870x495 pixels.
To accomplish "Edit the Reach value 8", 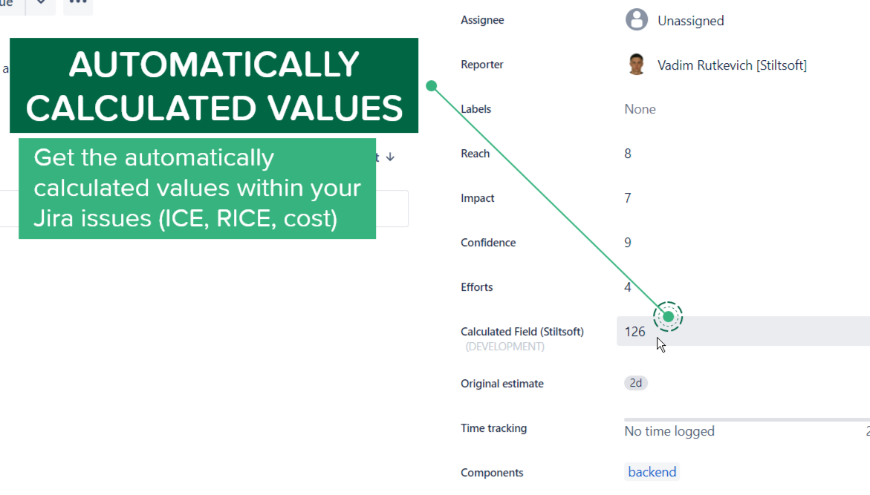I will click(x=628, y=154).
